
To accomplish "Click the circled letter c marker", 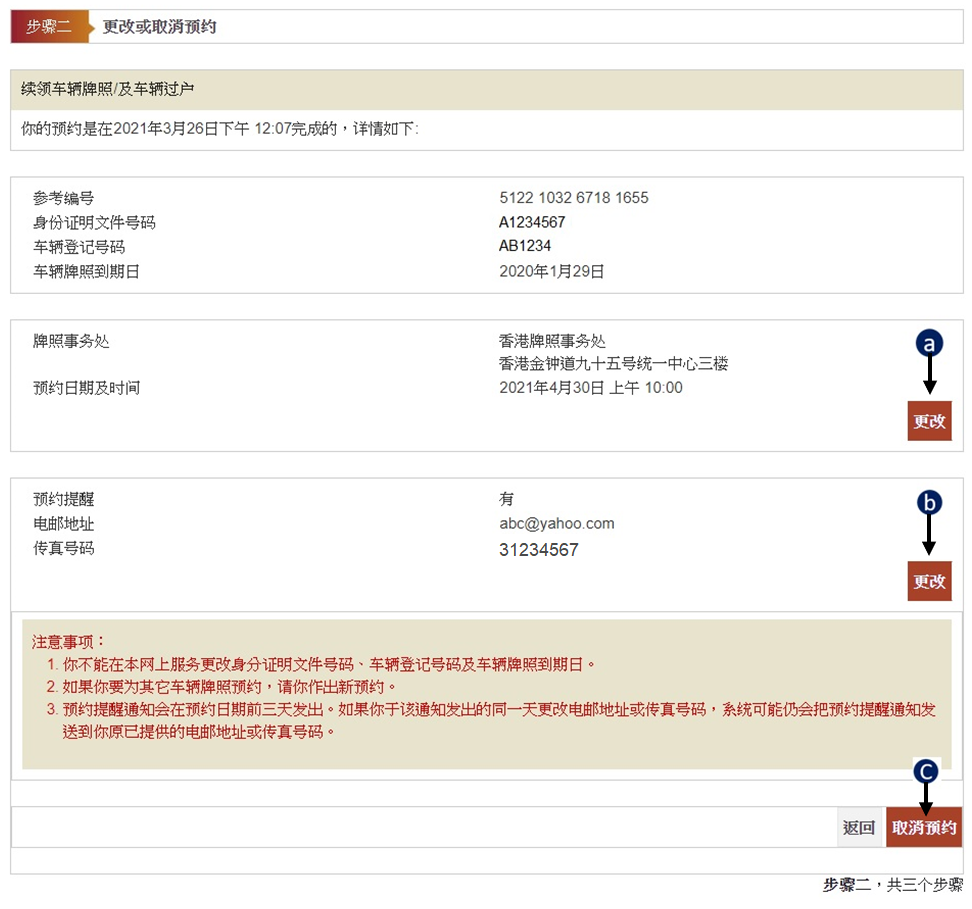I will tap(927, 771).
